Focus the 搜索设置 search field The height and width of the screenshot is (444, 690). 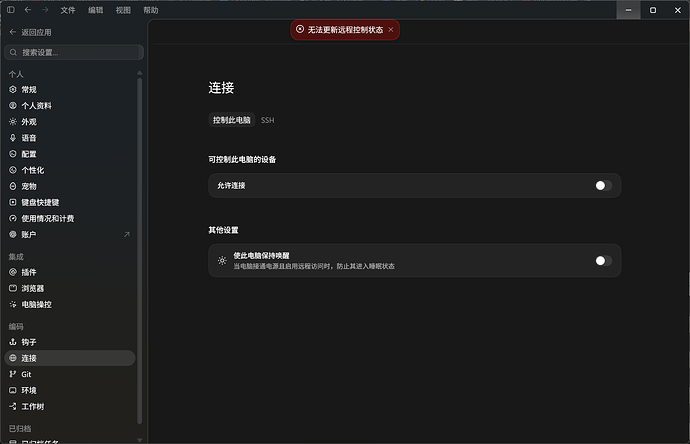[x=74, y=52]
